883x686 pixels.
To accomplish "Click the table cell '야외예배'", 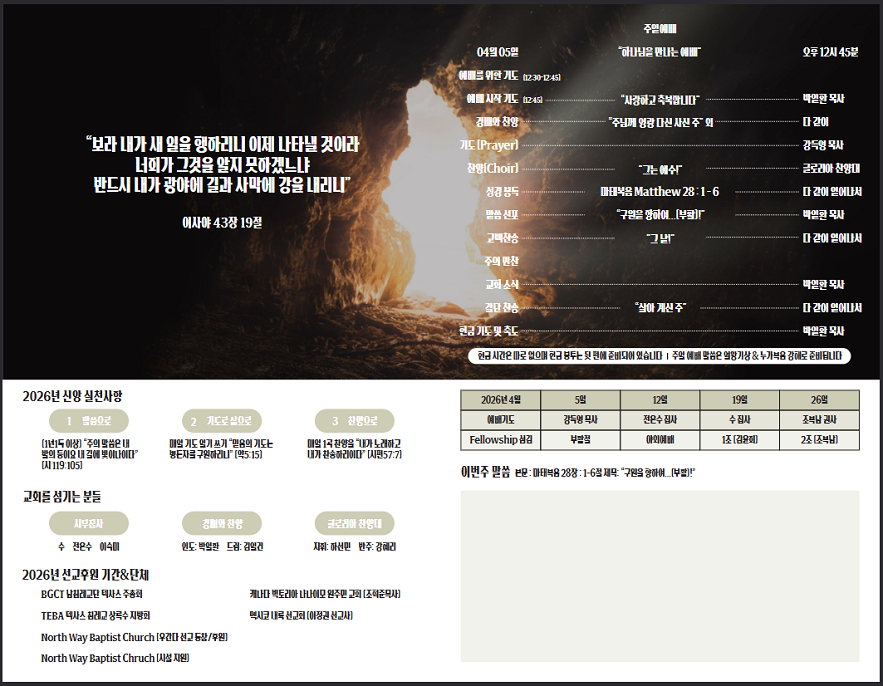I will [660, 440].
